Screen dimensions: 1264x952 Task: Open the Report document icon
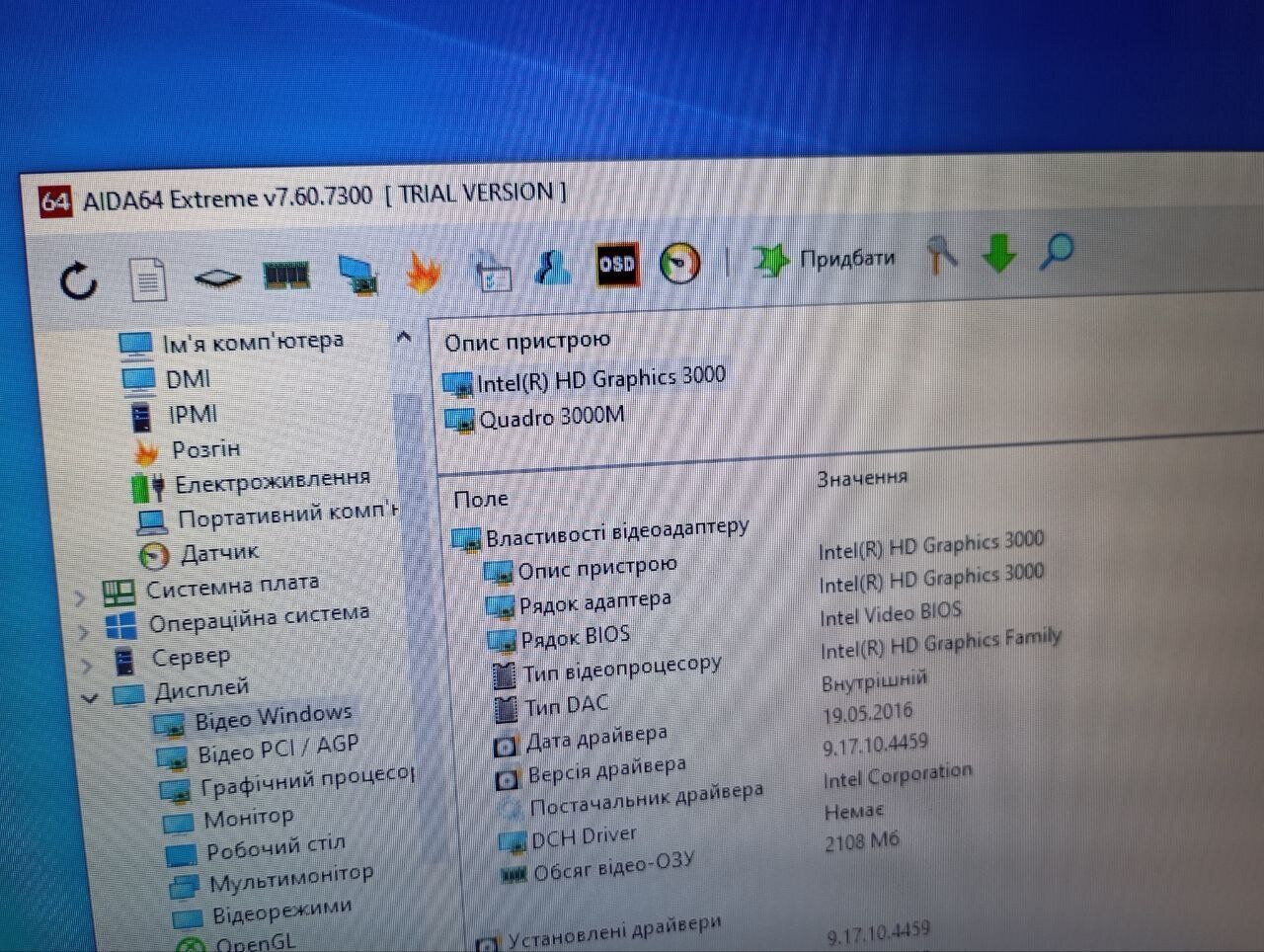pos(148,279)
